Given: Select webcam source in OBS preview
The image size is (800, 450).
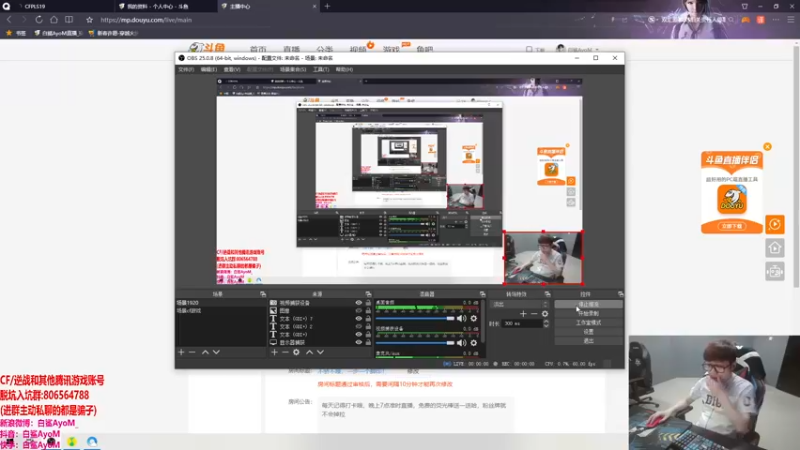Looking at the screenshot, I should point(543,258).
